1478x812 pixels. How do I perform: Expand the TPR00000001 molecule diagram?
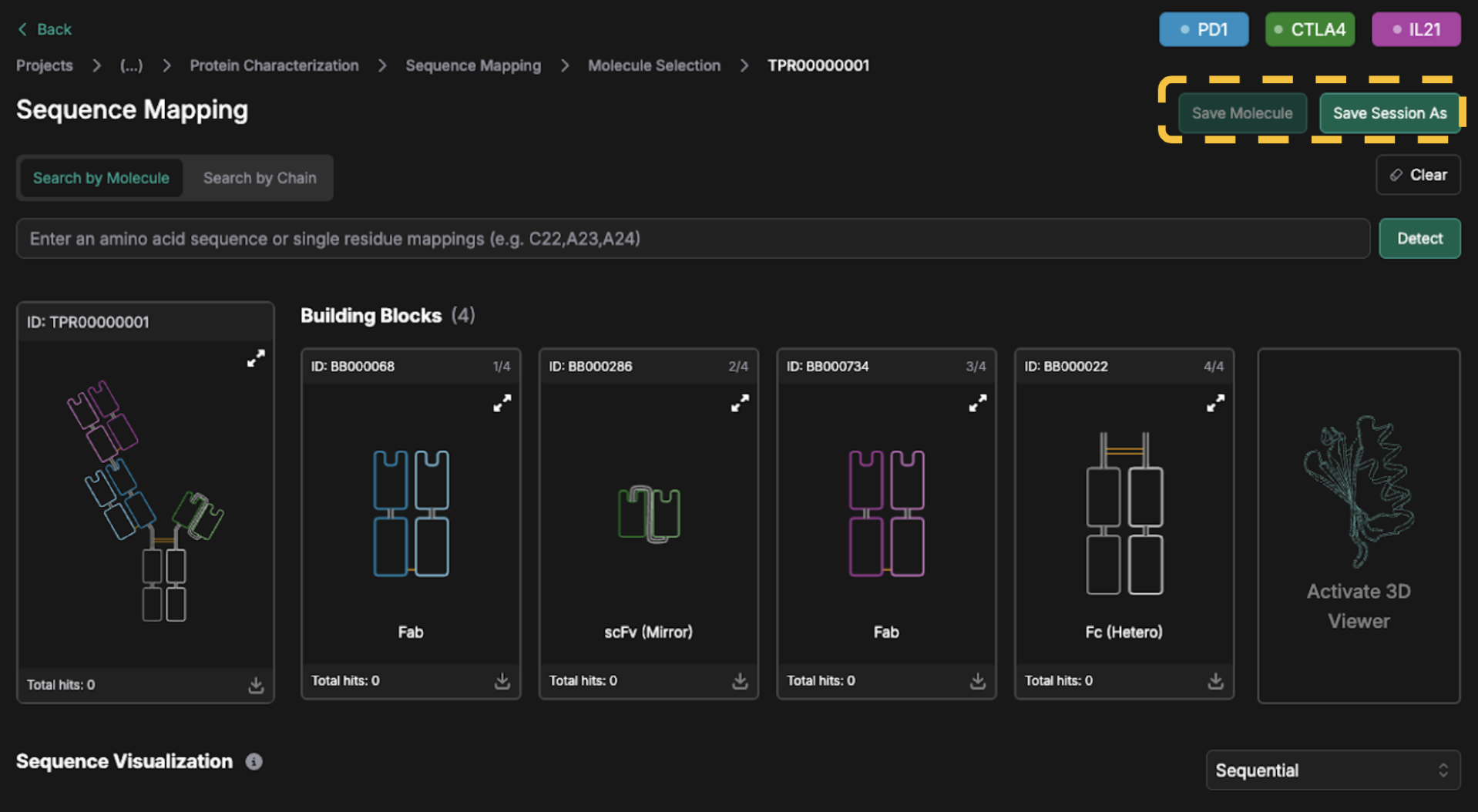click(256, 358)
